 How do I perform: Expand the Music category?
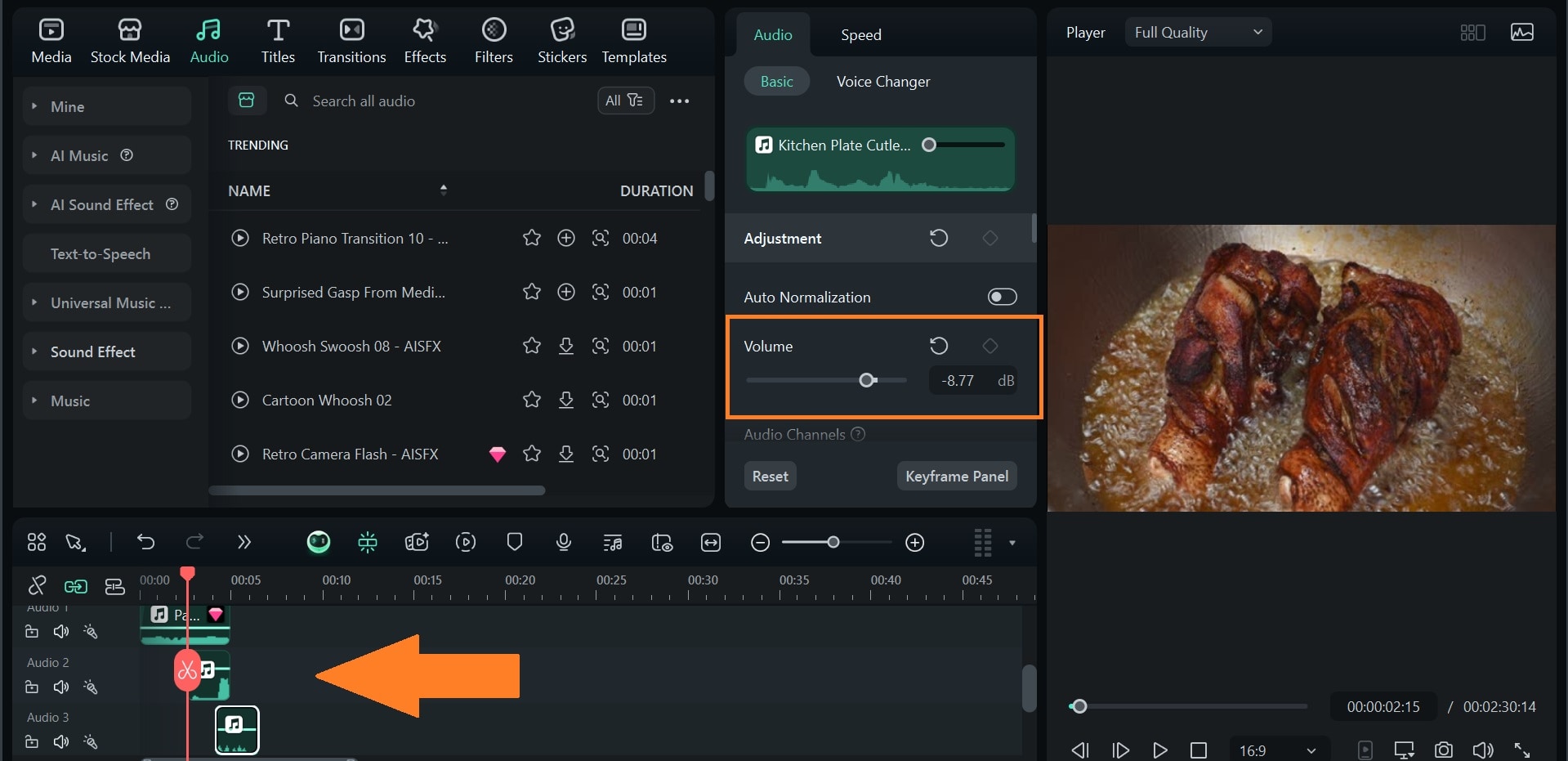click(x=107, y=401)
